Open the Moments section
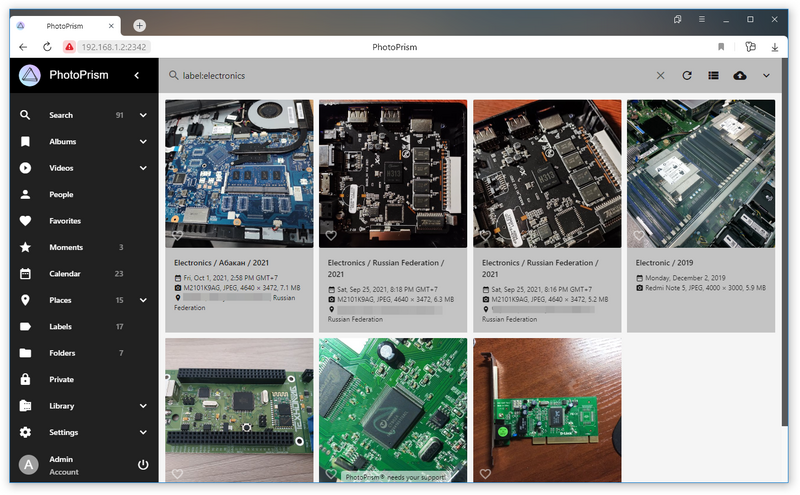 point(66,248)
